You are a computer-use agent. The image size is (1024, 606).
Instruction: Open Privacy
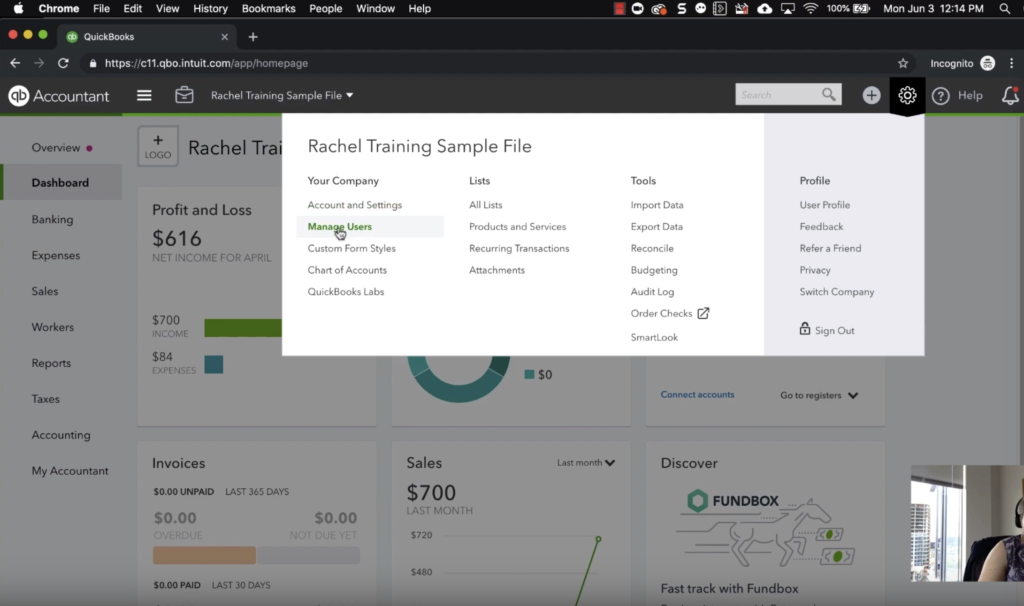point(815,270)
